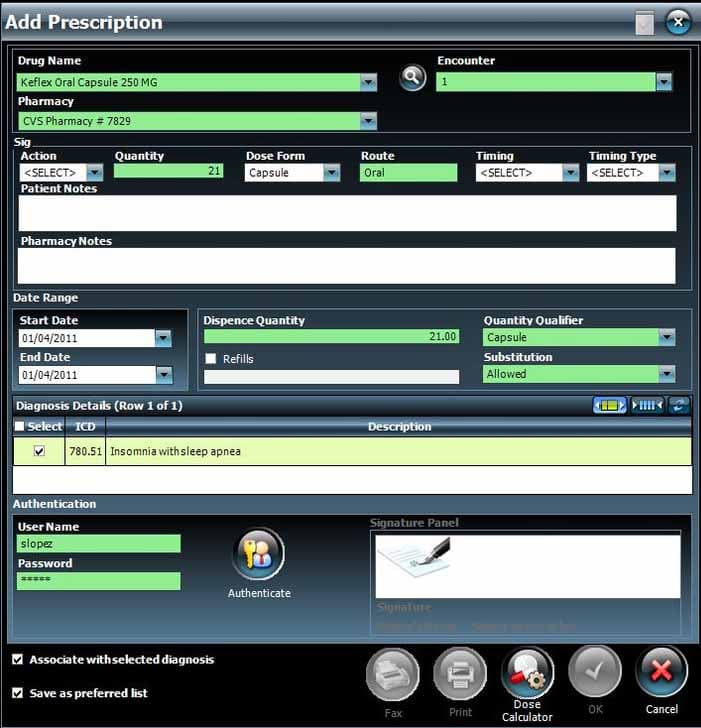Screen dimensions: 701x728
Task: Cancel the prescription with red X
Action: (662, 671)
